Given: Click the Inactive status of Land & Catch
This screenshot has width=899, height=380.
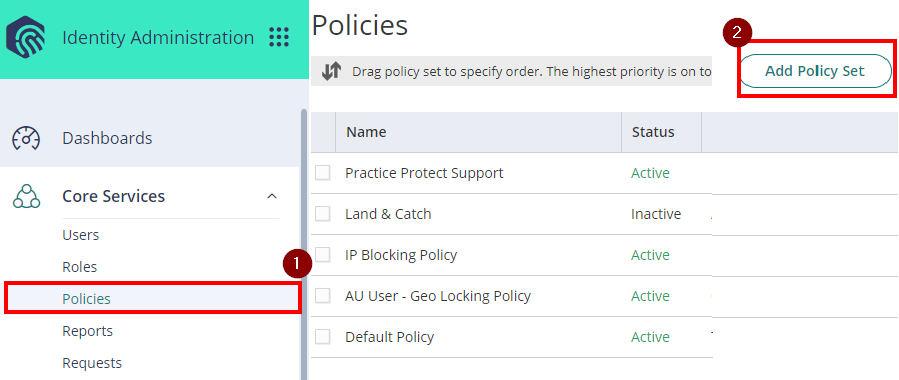Looking at the screenshot, I should pos(656,214).
